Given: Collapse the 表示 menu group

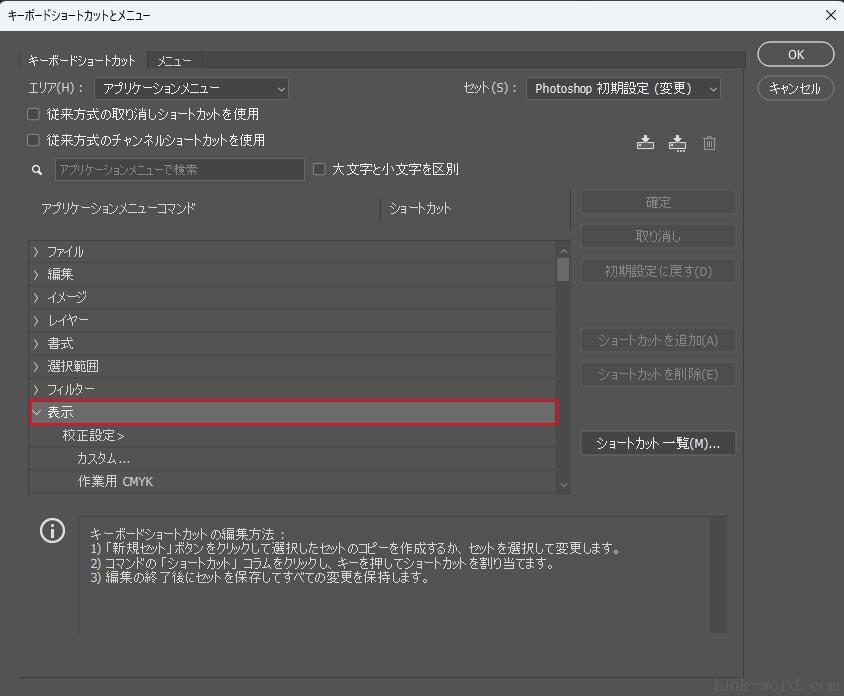Looking at the screenshot, I should 37,412.
